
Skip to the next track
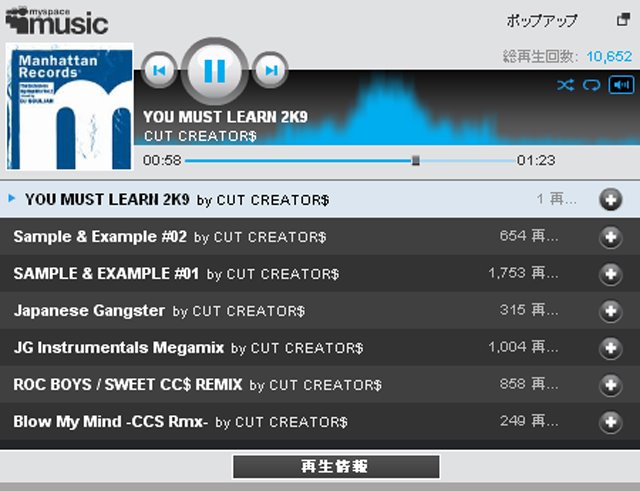pos(270,70)
